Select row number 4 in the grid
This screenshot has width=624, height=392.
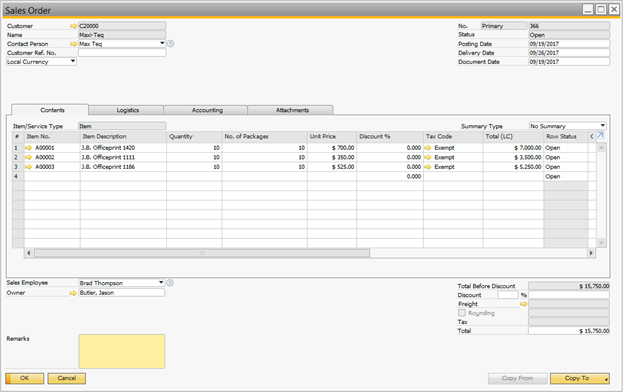coord(18,176)
